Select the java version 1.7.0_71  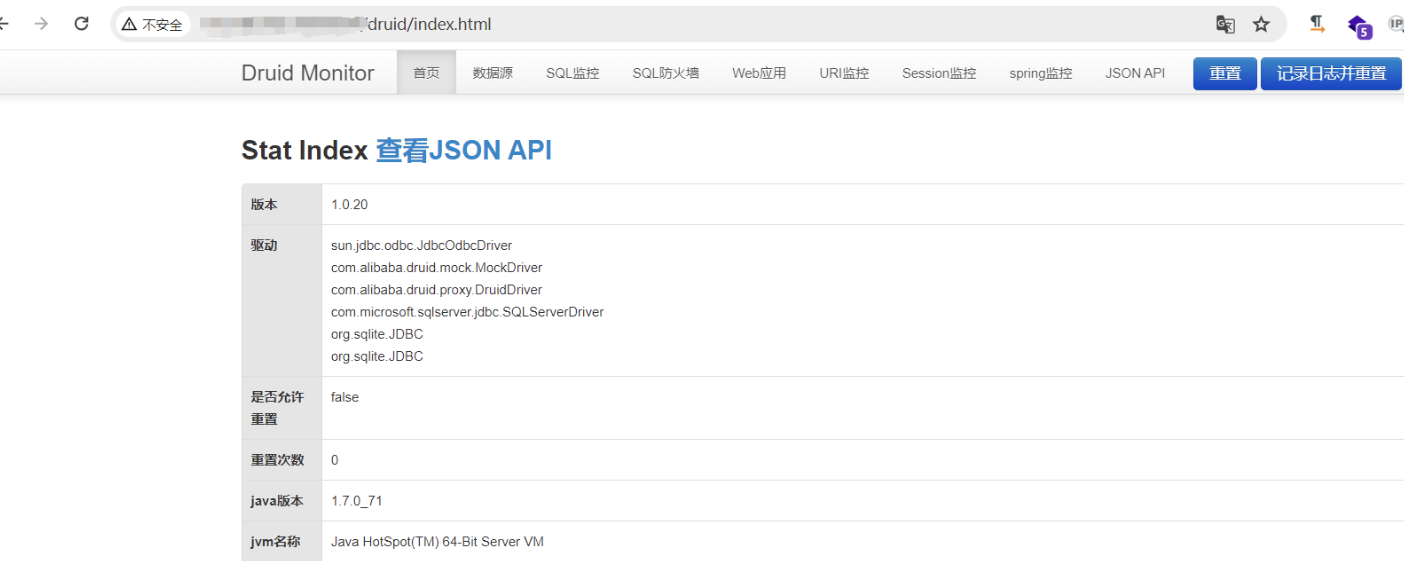[357, 501]
